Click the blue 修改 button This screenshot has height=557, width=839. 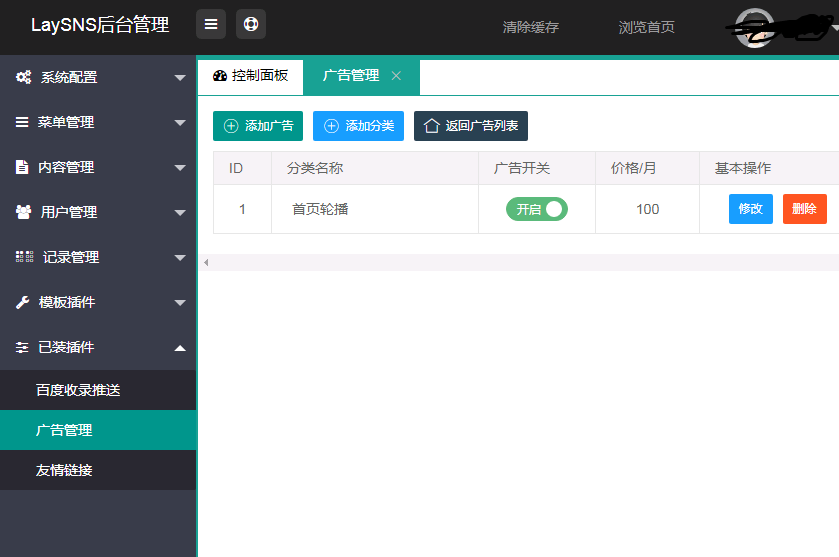coord(750,209)
